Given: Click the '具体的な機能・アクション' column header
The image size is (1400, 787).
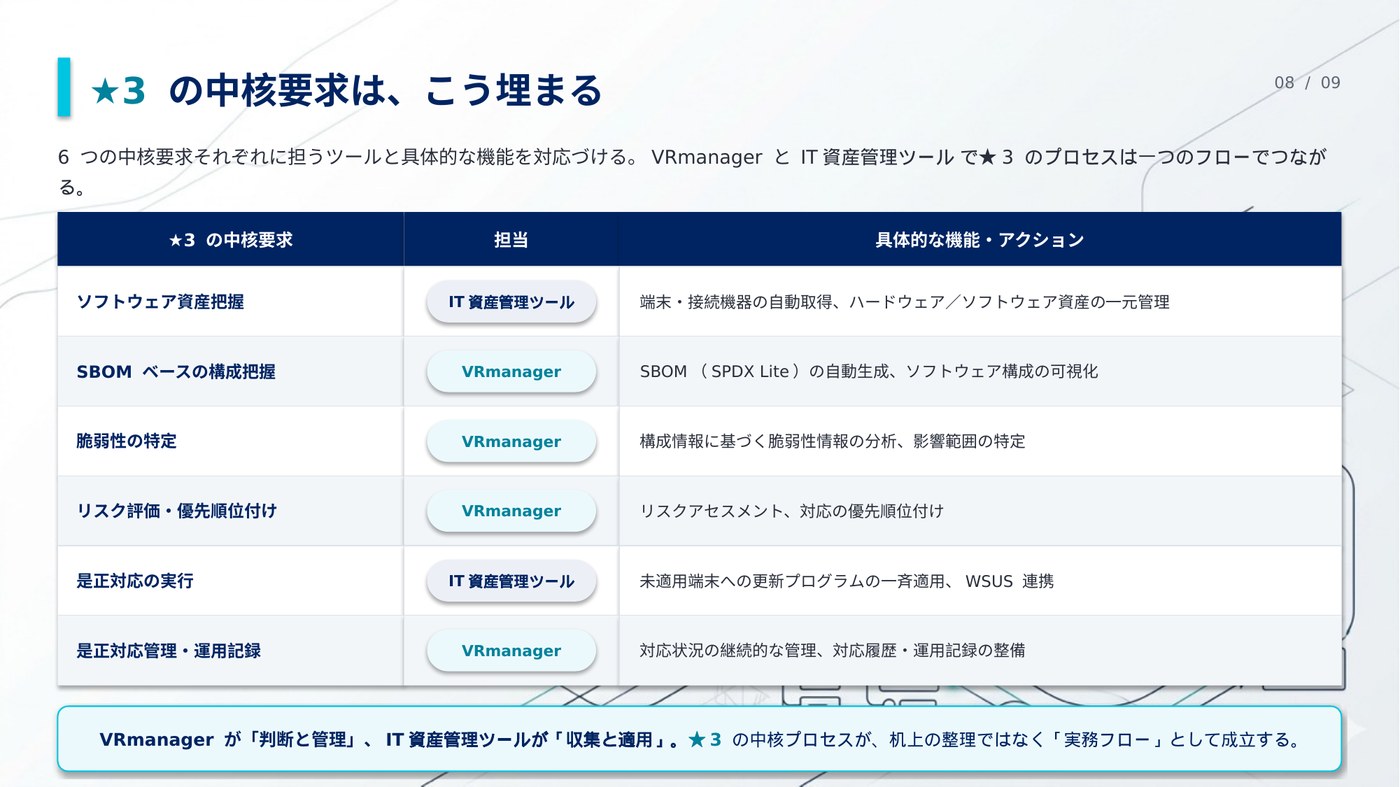Looking at the screenshot, I should point(980,240).
